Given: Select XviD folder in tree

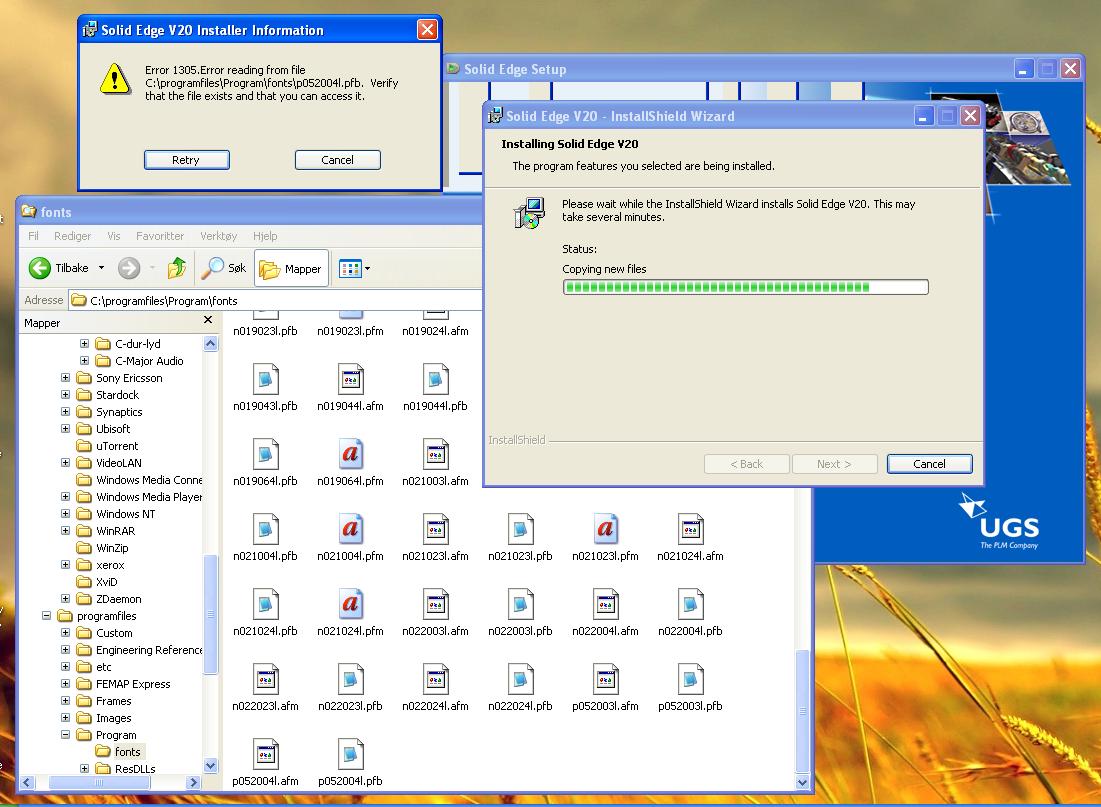Looking at the screenshot, I should [x=97, y=582].
